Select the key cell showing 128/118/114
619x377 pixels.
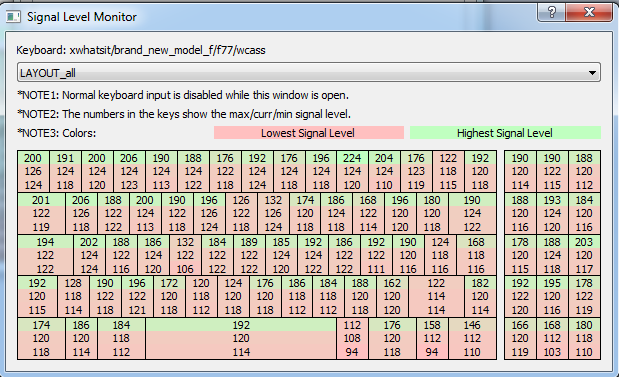73,296
